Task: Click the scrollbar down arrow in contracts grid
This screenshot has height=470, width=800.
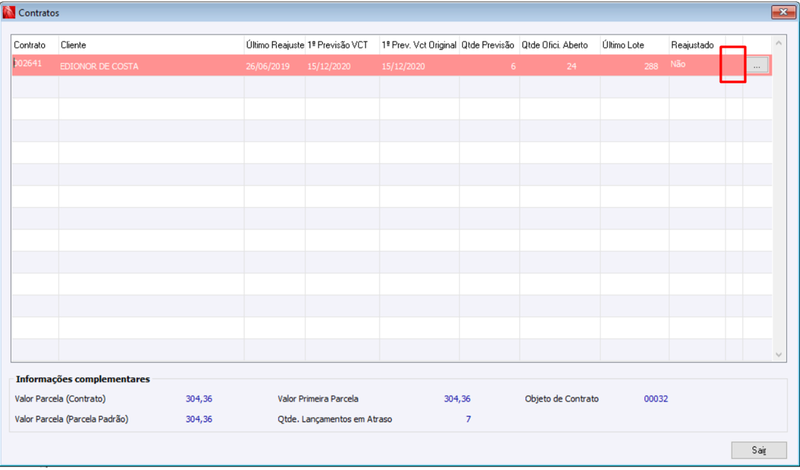Action: point(779,355)
